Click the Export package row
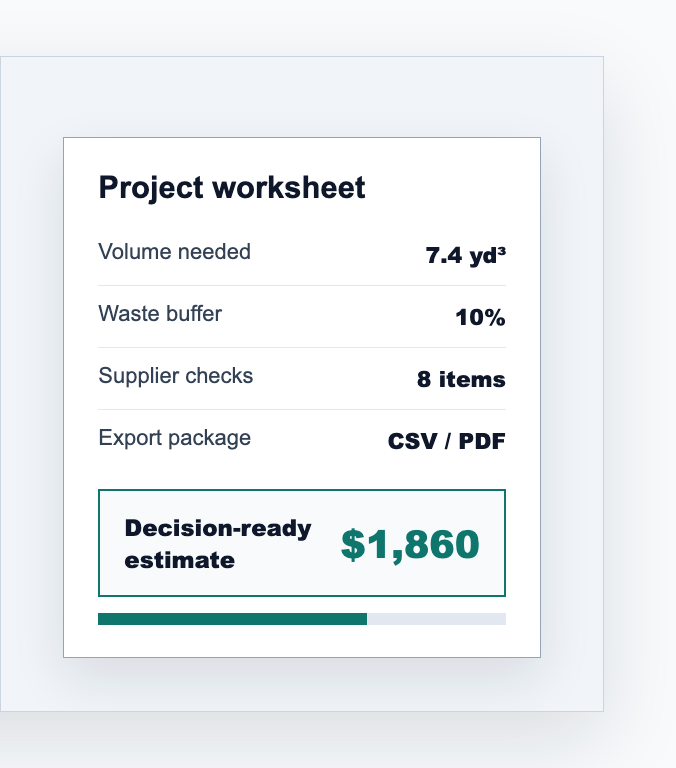 pyautogui.click(x=302, y=441)
